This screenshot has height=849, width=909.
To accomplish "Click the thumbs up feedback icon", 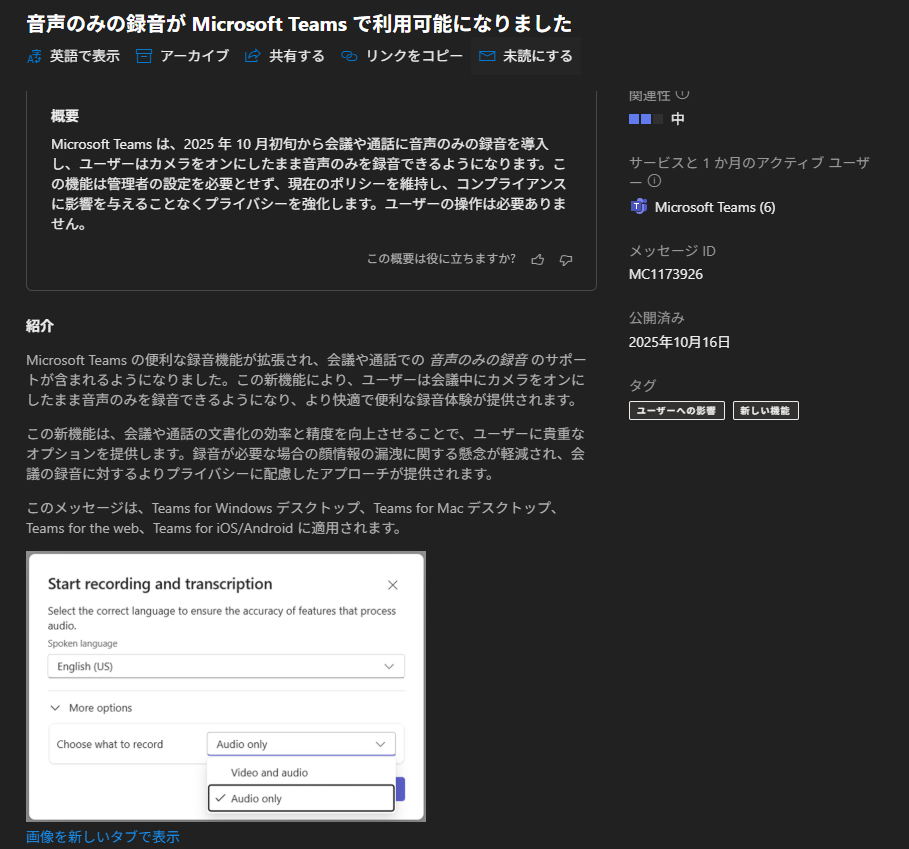I will (538, 260).
